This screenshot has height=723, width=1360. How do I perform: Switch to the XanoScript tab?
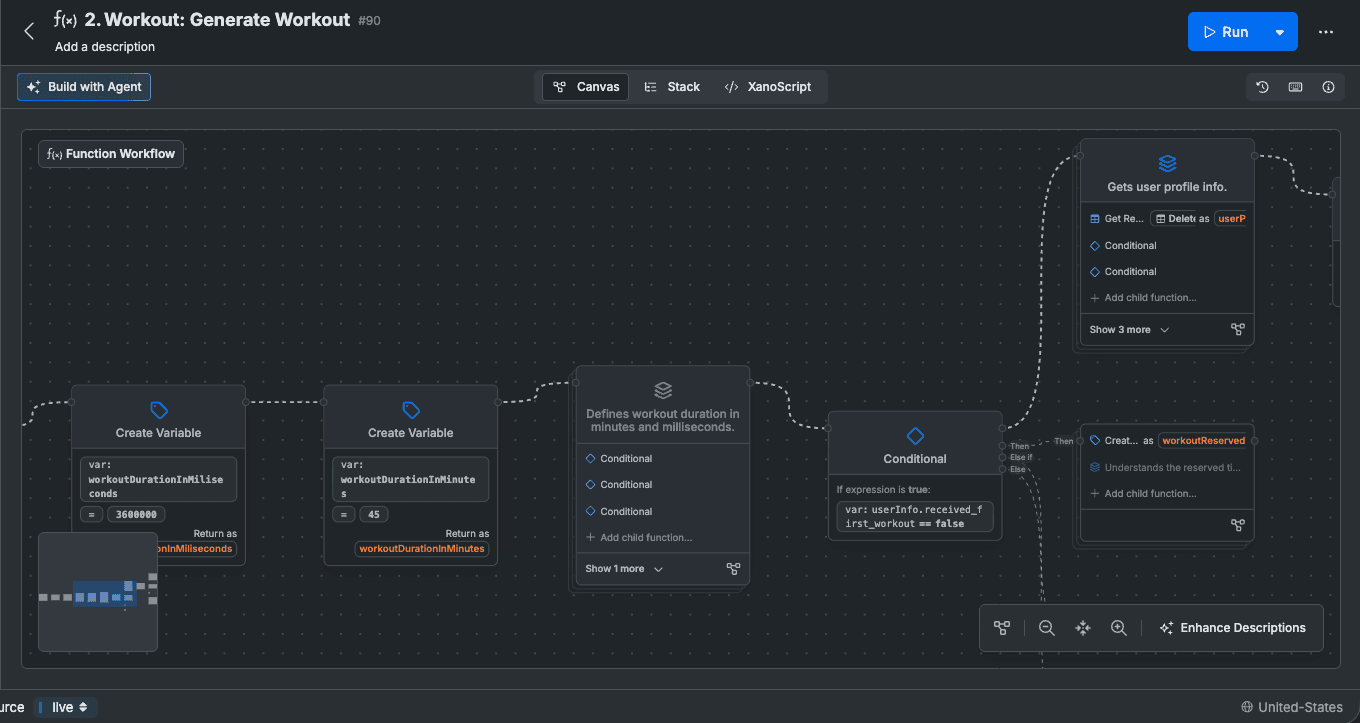(768, 87)
